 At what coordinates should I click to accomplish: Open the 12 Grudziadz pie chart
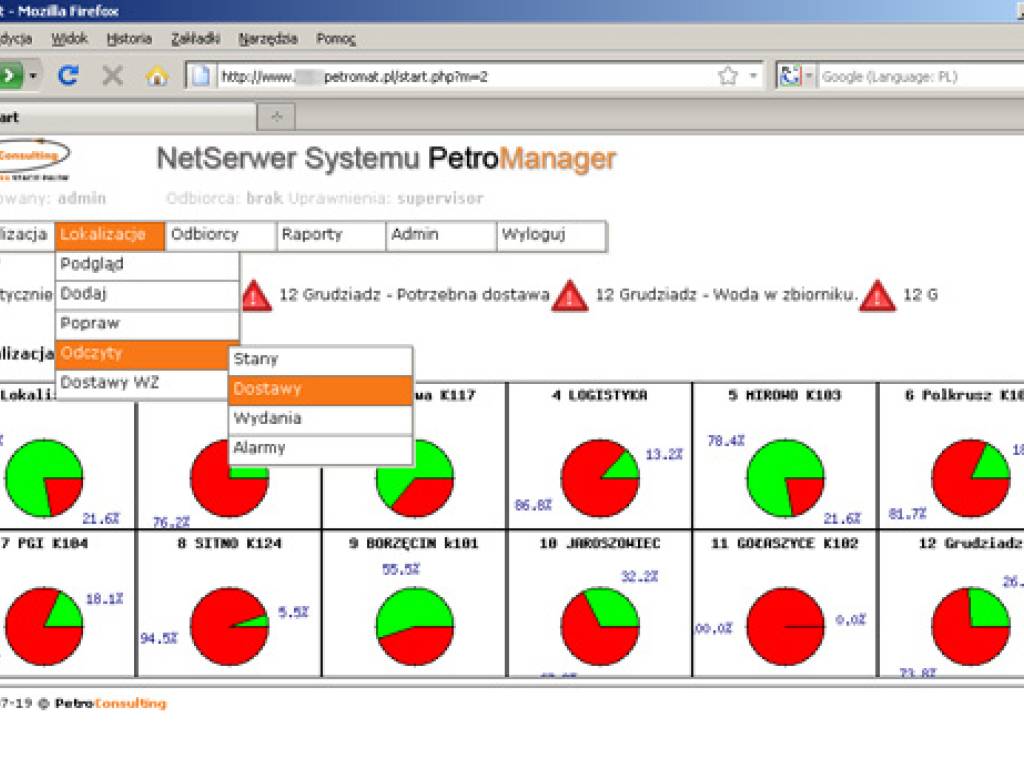[970, 627]
